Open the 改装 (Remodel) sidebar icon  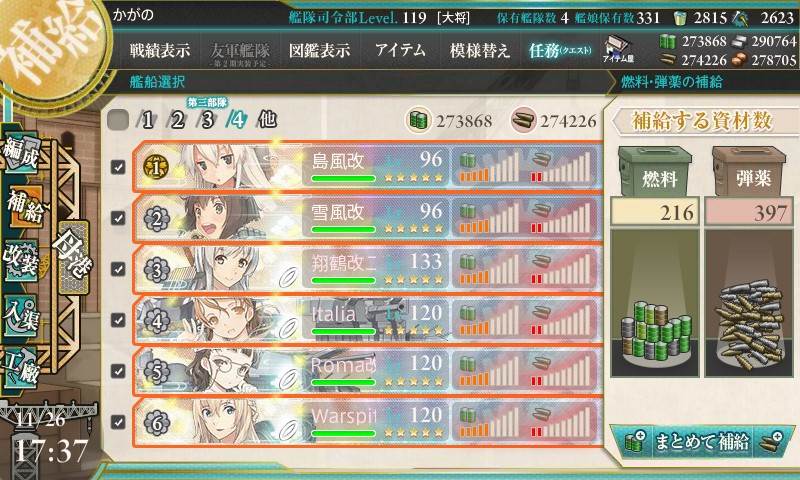[21, 260]
